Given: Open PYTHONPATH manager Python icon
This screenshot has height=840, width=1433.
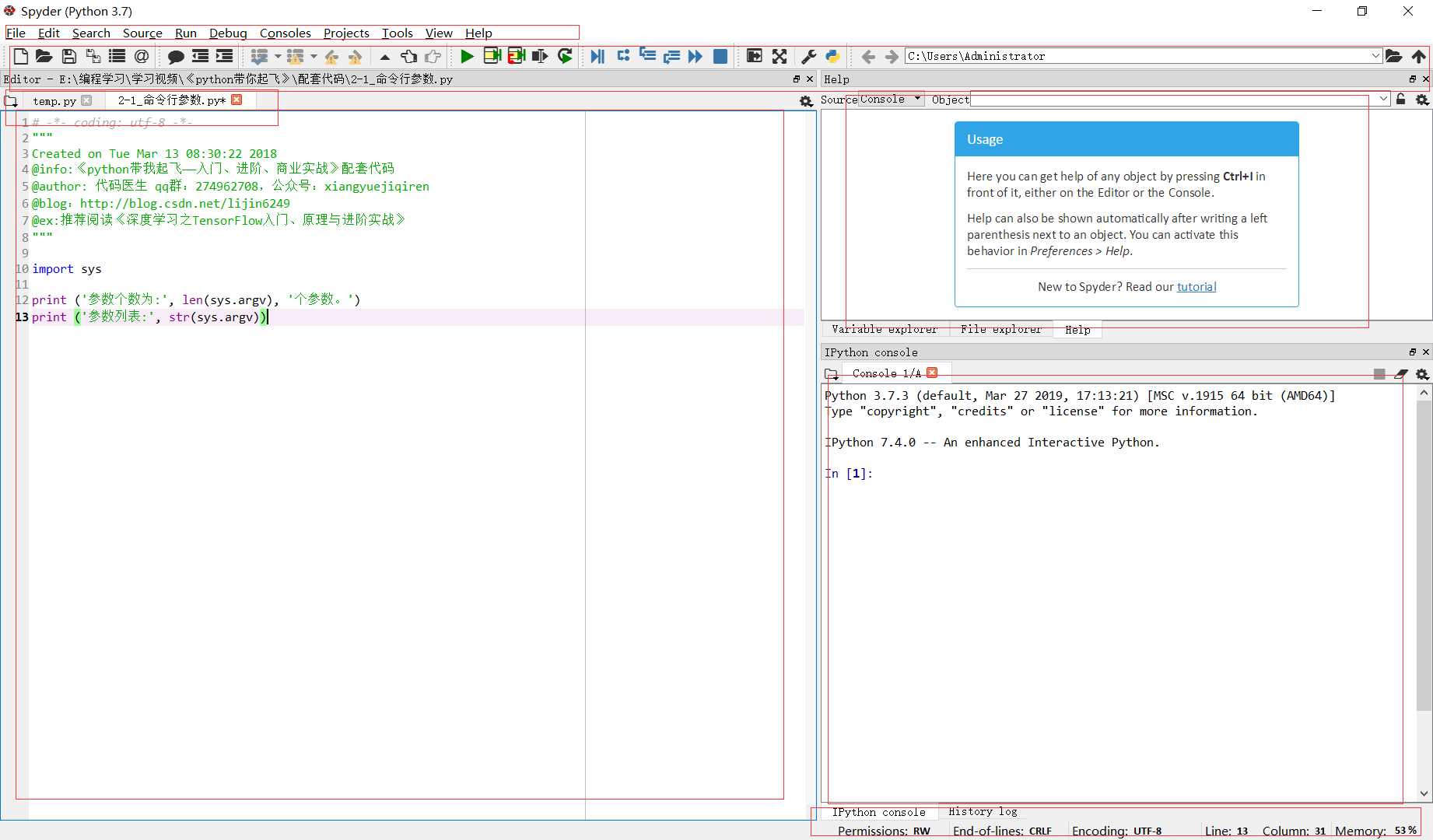Looking at the screenshot, I should coord(832,56).
